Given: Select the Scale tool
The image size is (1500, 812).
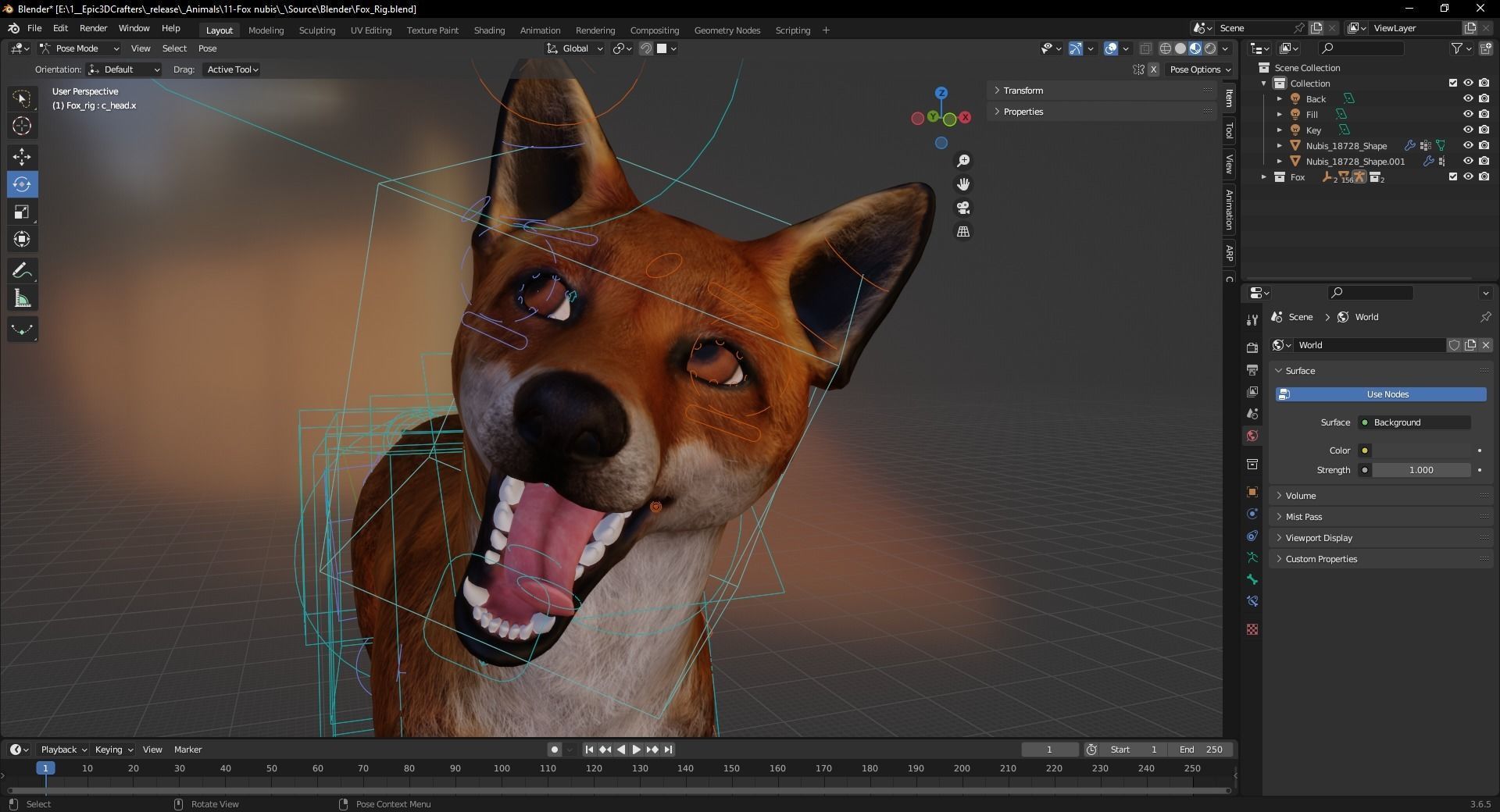Looking at the screenshot, I should pos(22,212).
